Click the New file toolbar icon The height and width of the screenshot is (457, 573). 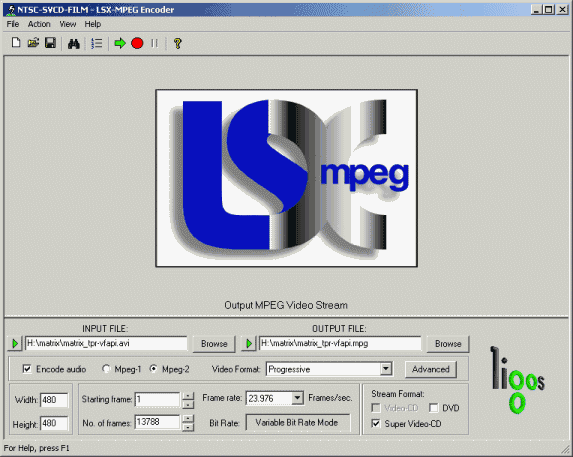click(16, 43)
